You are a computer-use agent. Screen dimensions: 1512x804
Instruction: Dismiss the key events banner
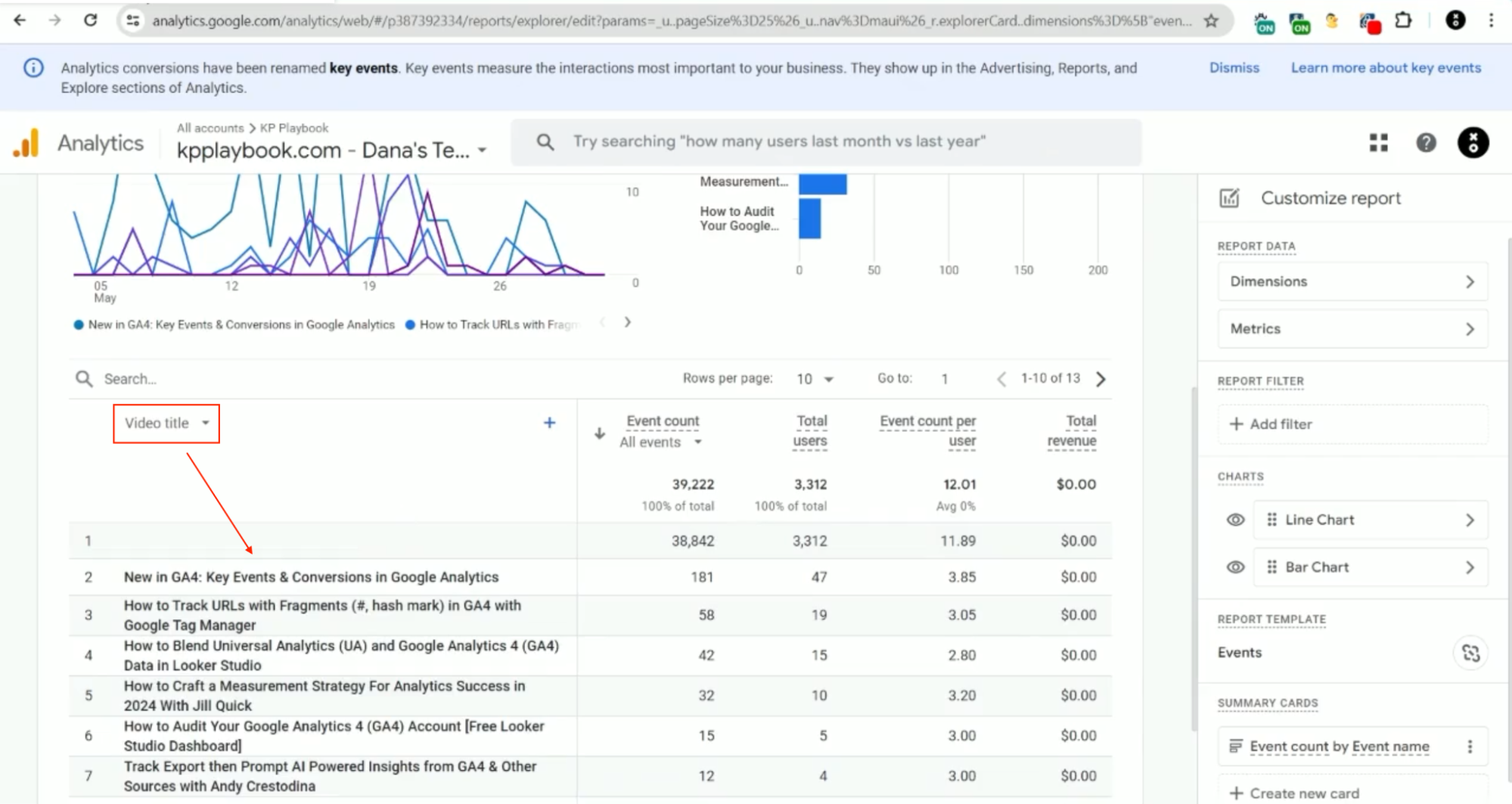coord(1234,68)
